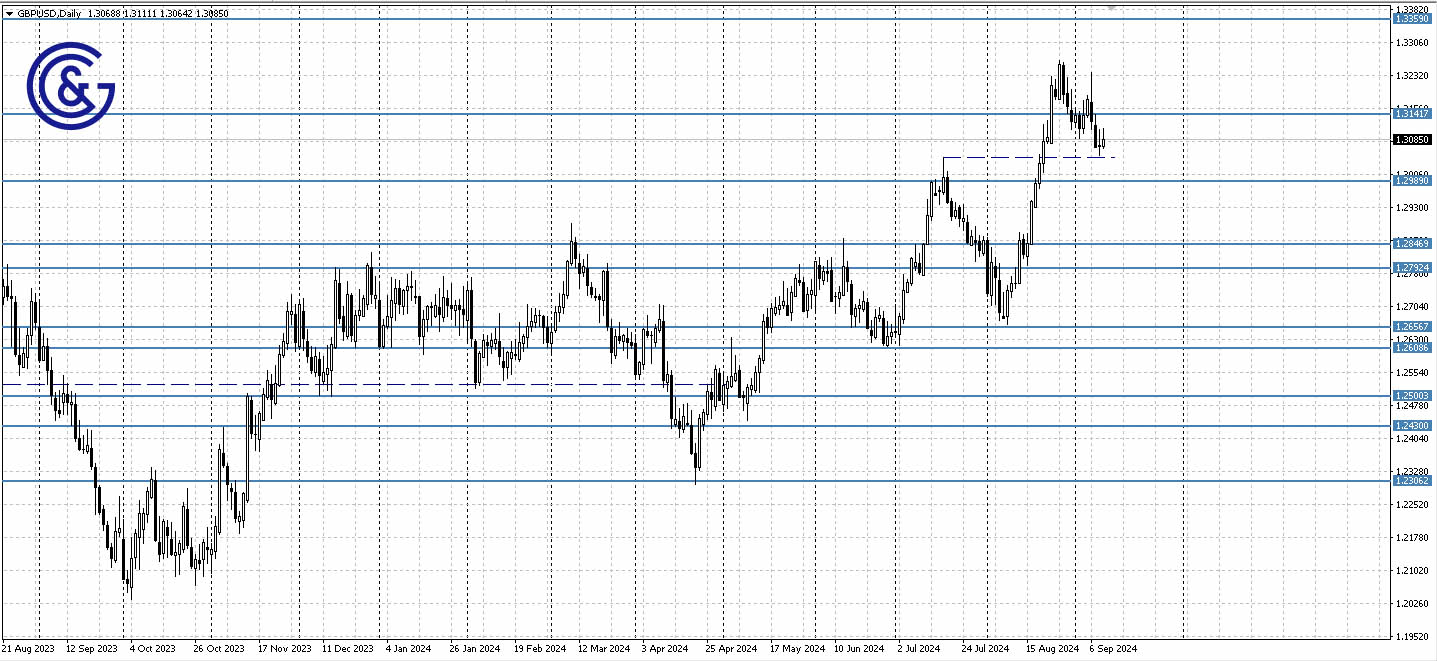Click the 6 Sep 2024 date label
Viewport: 1437px width, 661px height.
click(1114, 648)
